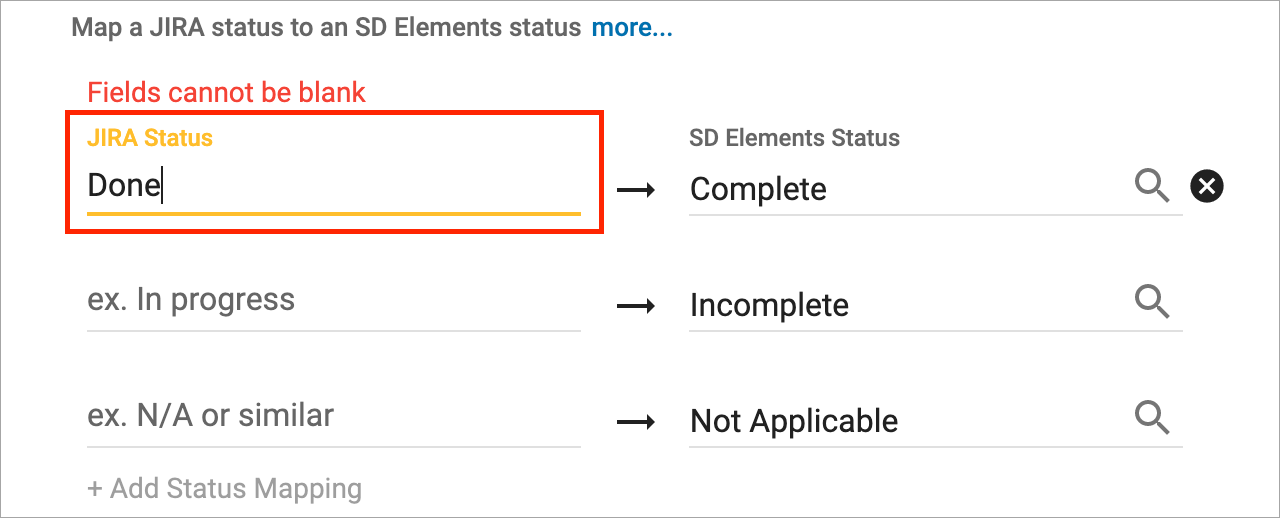Click the "Fields cannot be blank" error message
This screenshot has height=518, width=1280.
[x=227, y=93]
